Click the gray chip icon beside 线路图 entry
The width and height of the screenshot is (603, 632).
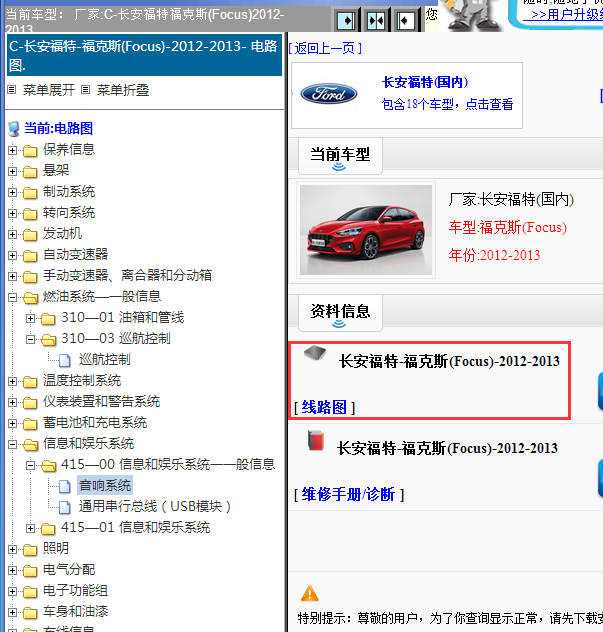[x=315, y=353]
